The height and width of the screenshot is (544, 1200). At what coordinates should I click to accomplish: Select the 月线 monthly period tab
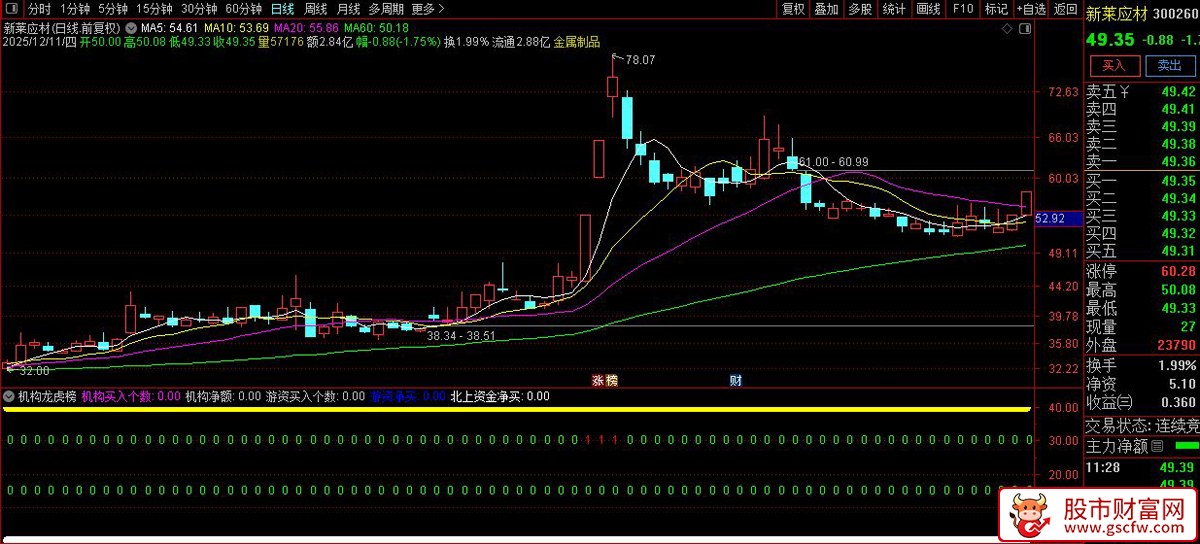[x=348, y=9]
